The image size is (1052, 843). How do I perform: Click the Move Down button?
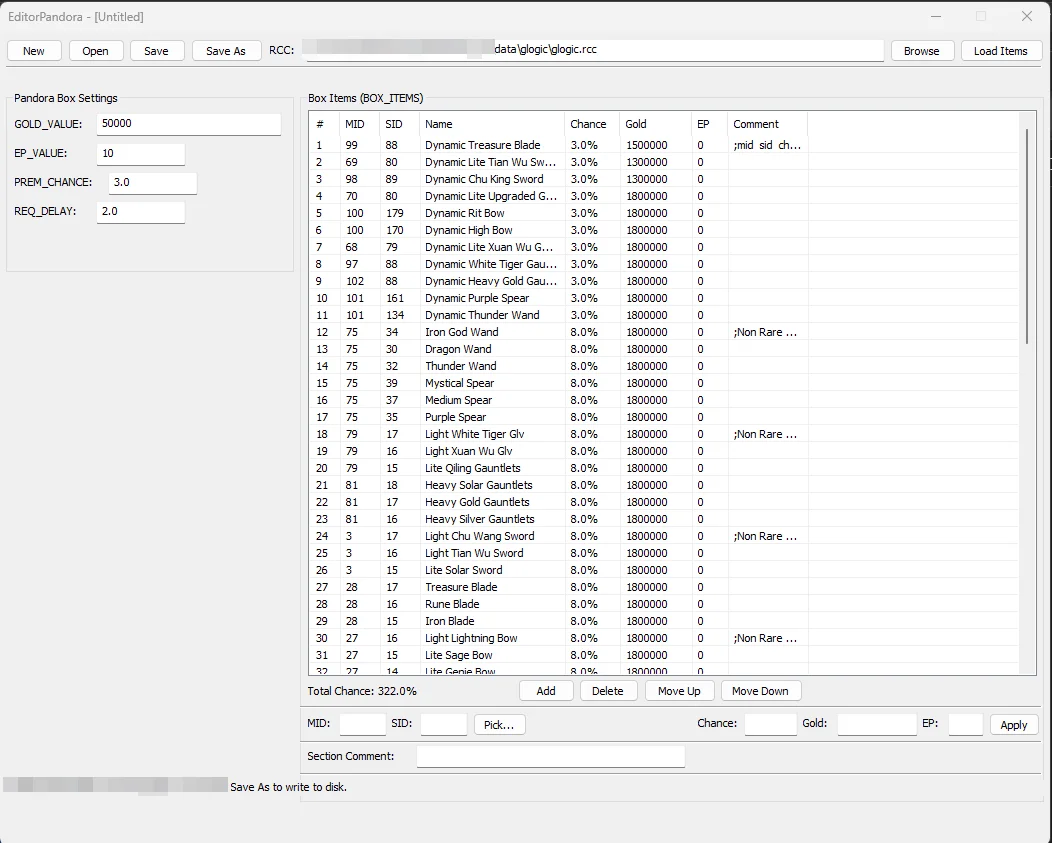click(x=760, y=691)
